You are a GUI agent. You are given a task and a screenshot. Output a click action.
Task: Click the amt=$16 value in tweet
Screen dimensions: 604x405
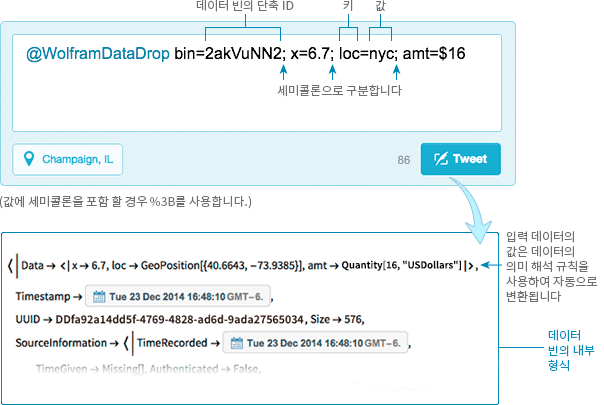point(434,54)
